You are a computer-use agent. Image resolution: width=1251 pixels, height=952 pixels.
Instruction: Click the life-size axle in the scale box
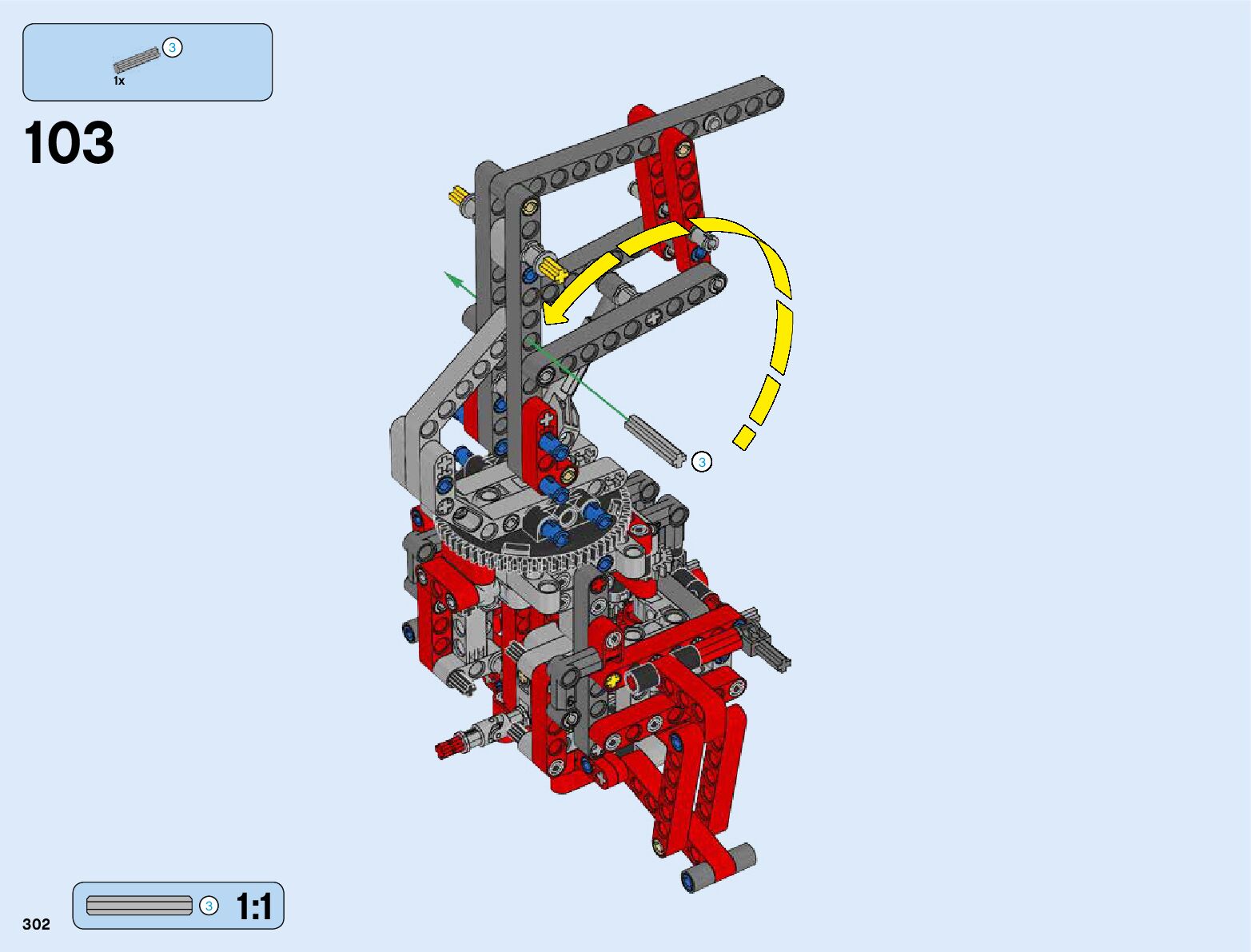click(x=139, y=906)
